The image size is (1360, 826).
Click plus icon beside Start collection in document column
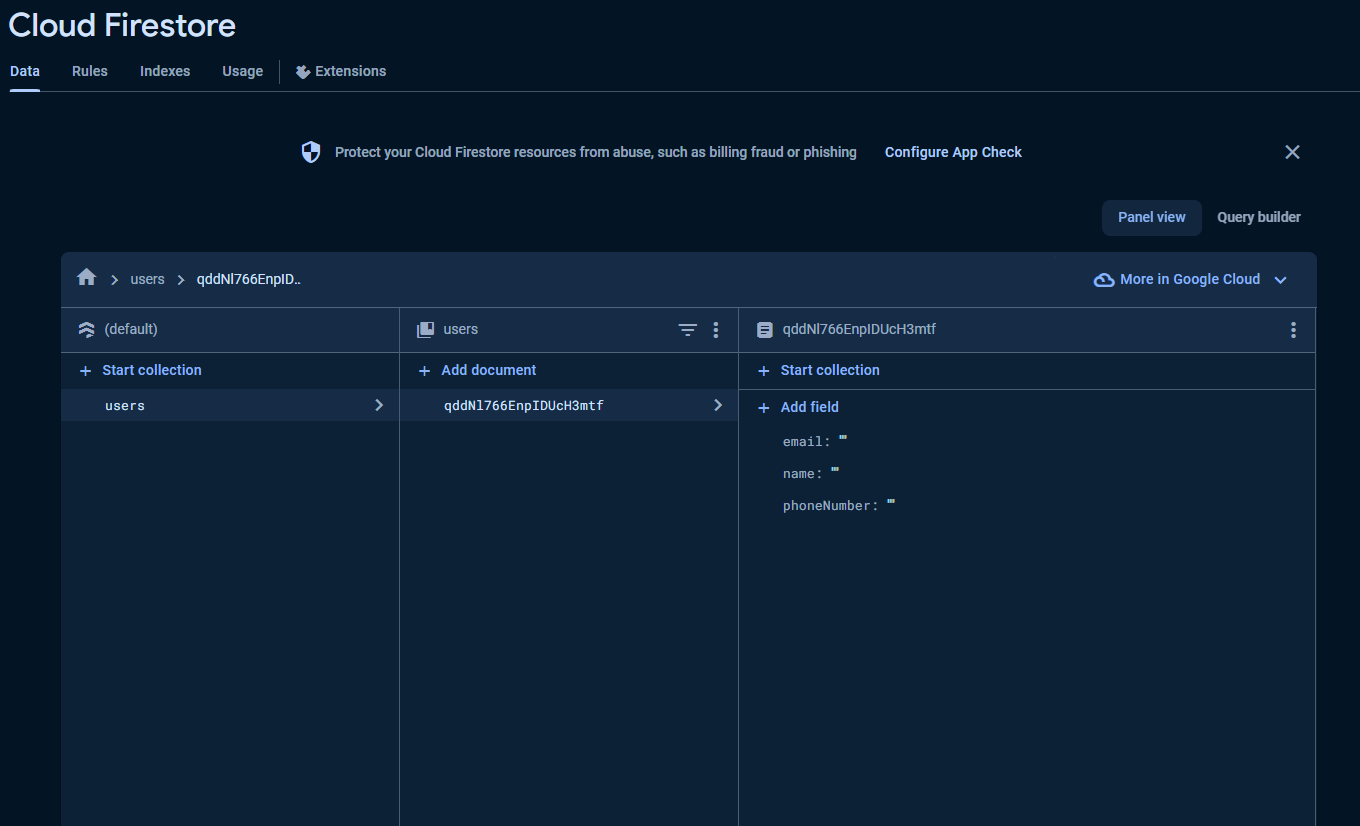click(x=764, y=371)
